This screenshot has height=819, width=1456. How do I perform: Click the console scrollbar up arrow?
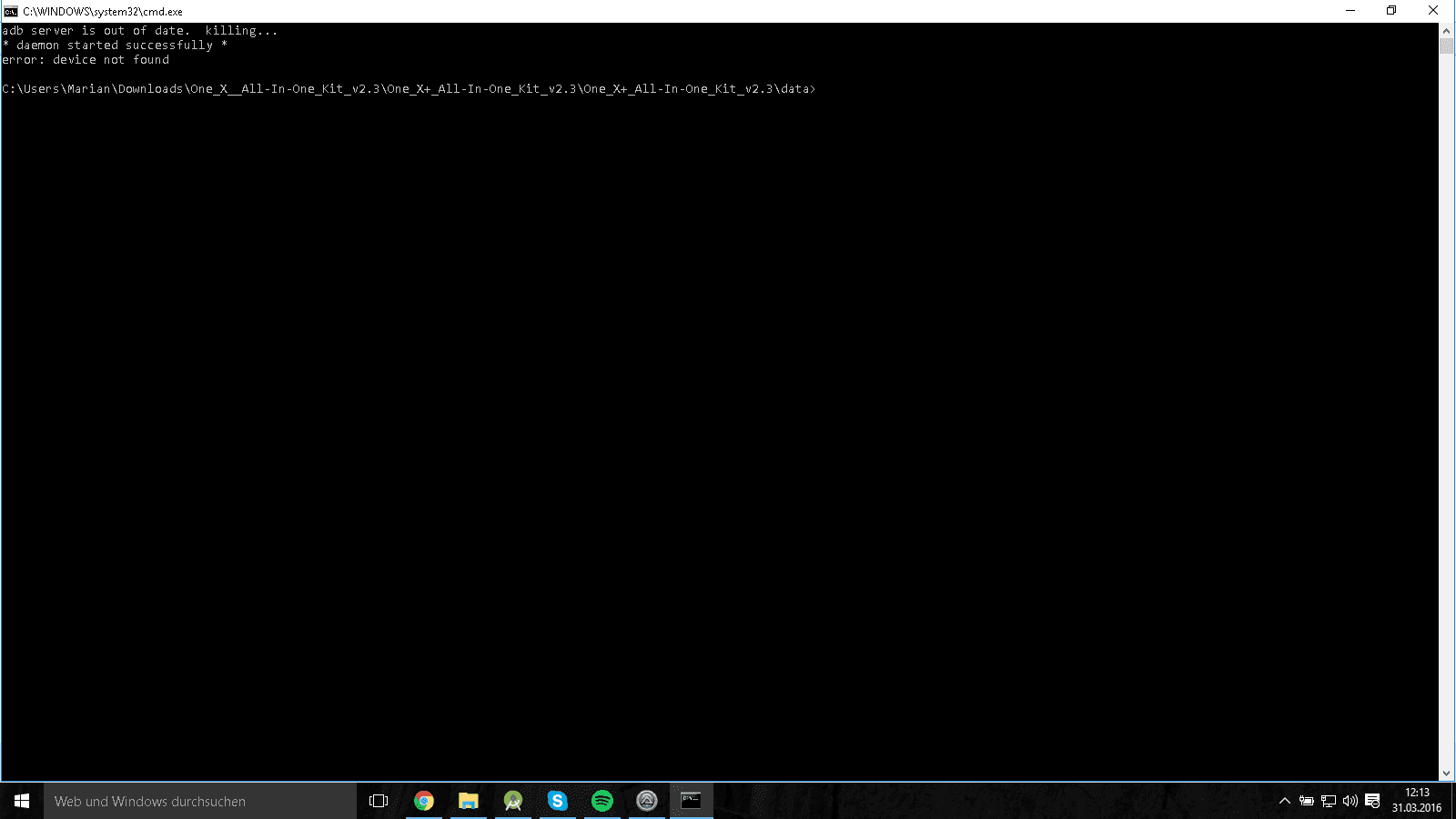(x=1447, y=31)
